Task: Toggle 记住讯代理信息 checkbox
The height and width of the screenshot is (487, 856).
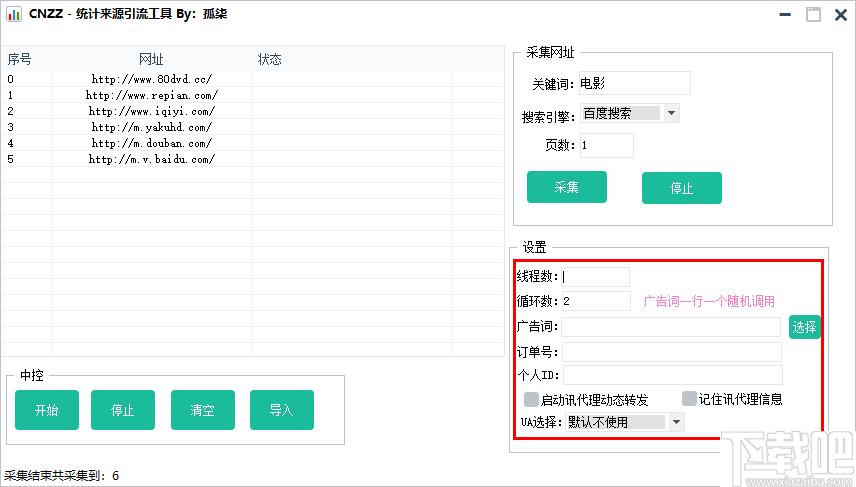Action: point(689,399)
